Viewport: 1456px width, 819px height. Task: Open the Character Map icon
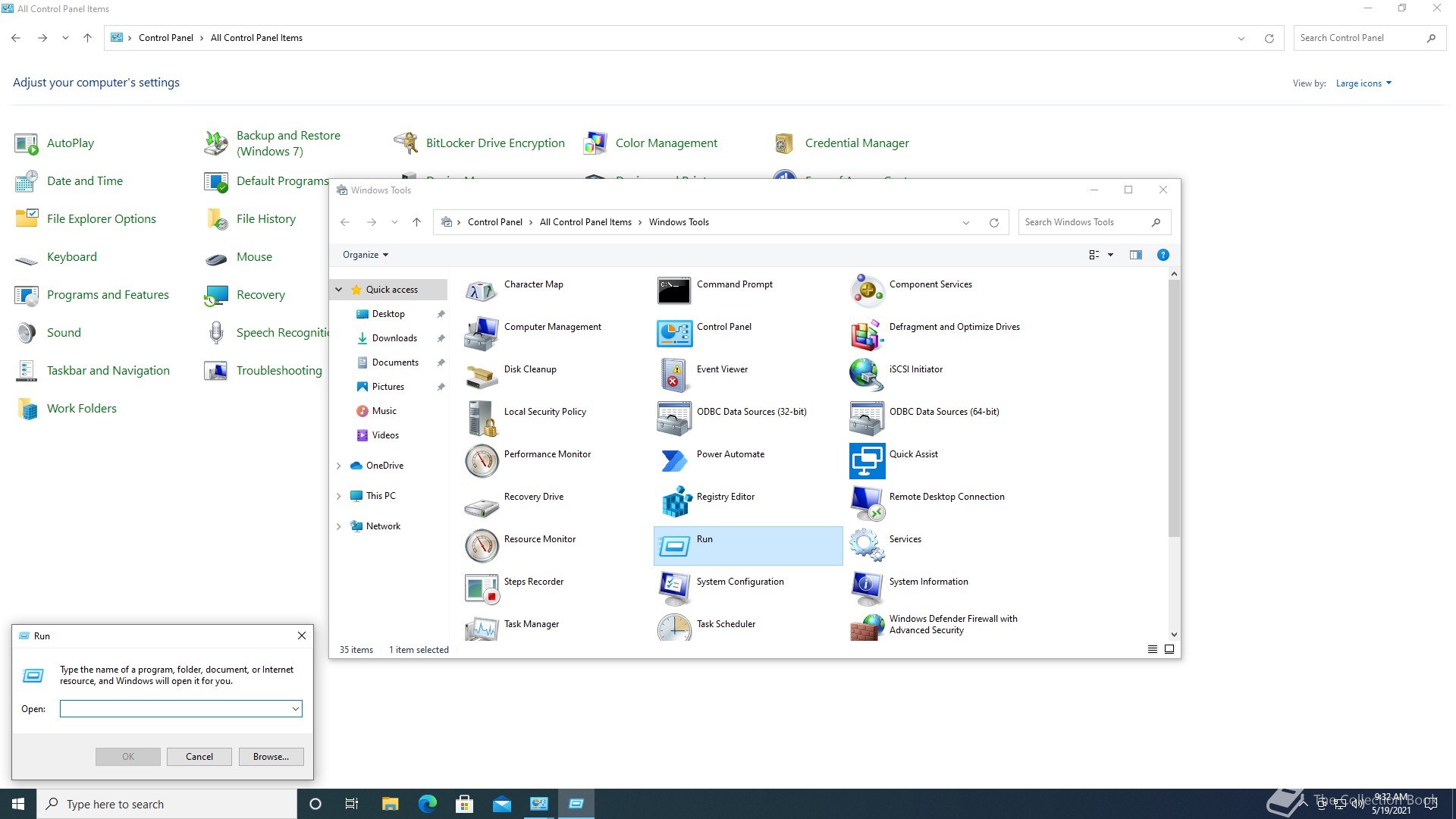482,290
